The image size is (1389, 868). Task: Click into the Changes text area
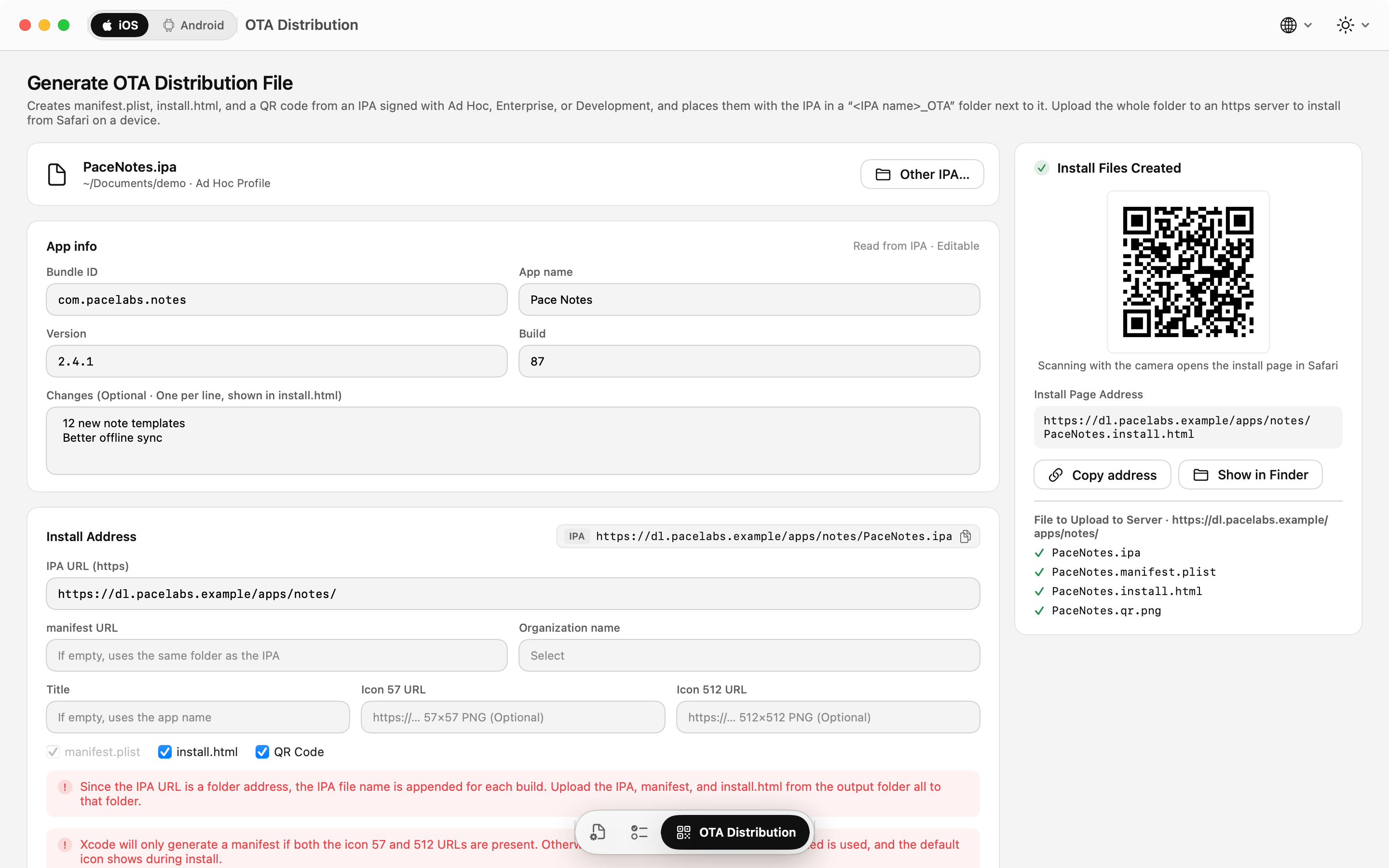(x=513, y=441)
